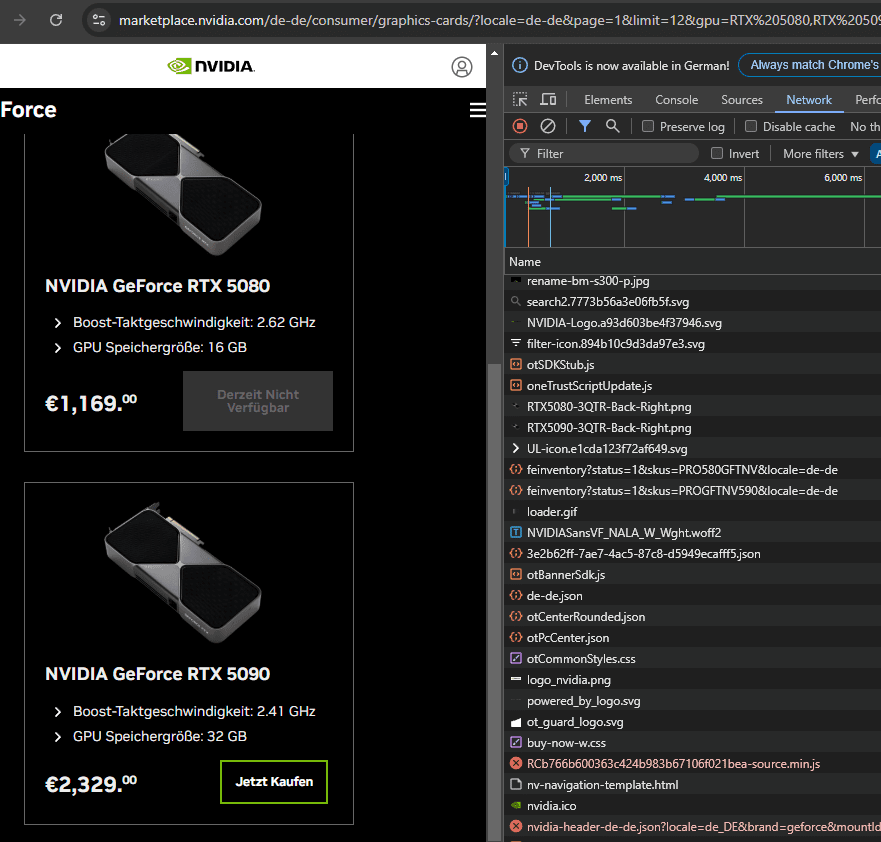Open the Performance tab

[868, 99]
